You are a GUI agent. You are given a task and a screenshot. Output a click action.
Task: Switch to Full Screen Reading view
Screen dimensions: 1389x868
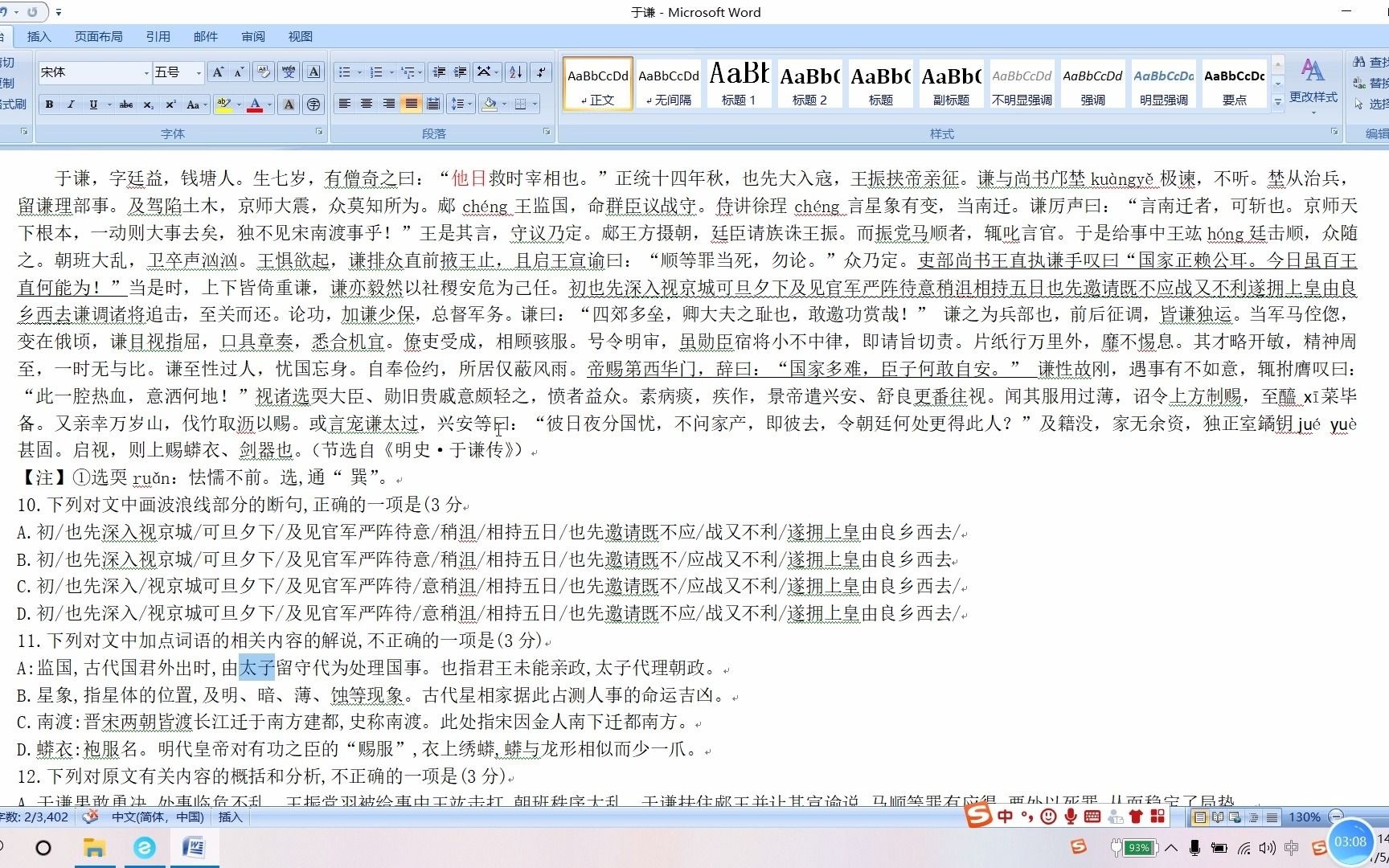[x=1218, y=817]
